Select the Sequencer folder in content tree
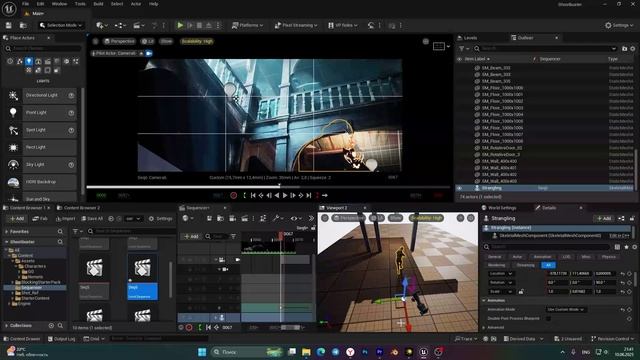 31,288
